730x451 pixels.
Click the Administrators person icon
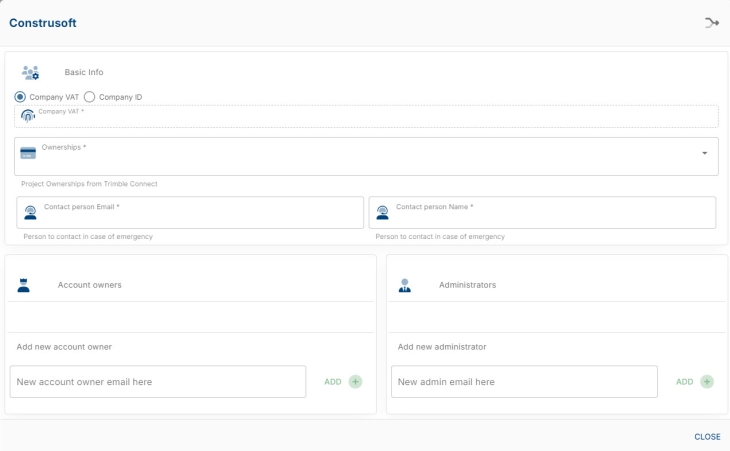[405, 285]
